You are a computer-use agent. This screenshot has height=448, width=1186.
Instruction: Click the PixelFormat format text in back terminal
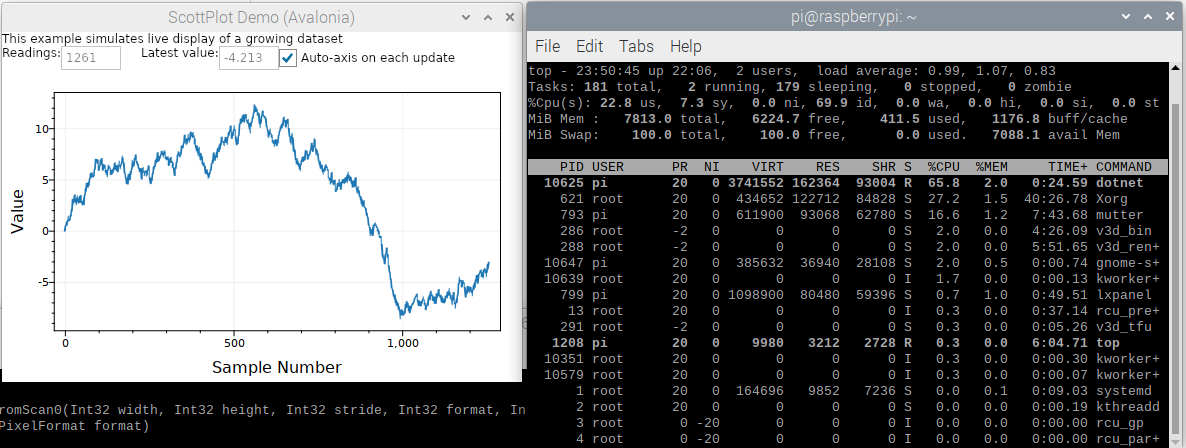pos(74,426)
